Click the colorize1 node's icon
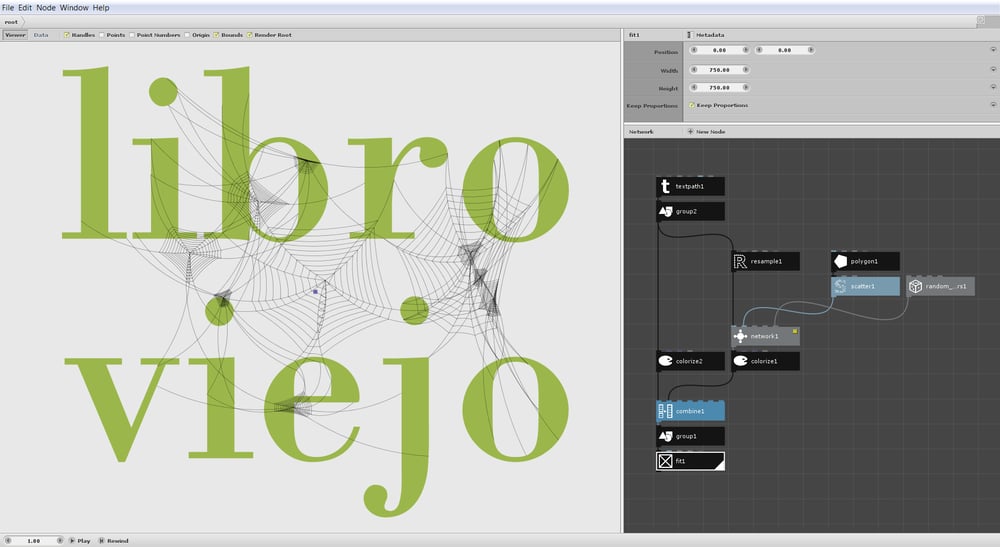Screen dimensions: 1000x547 740,361
